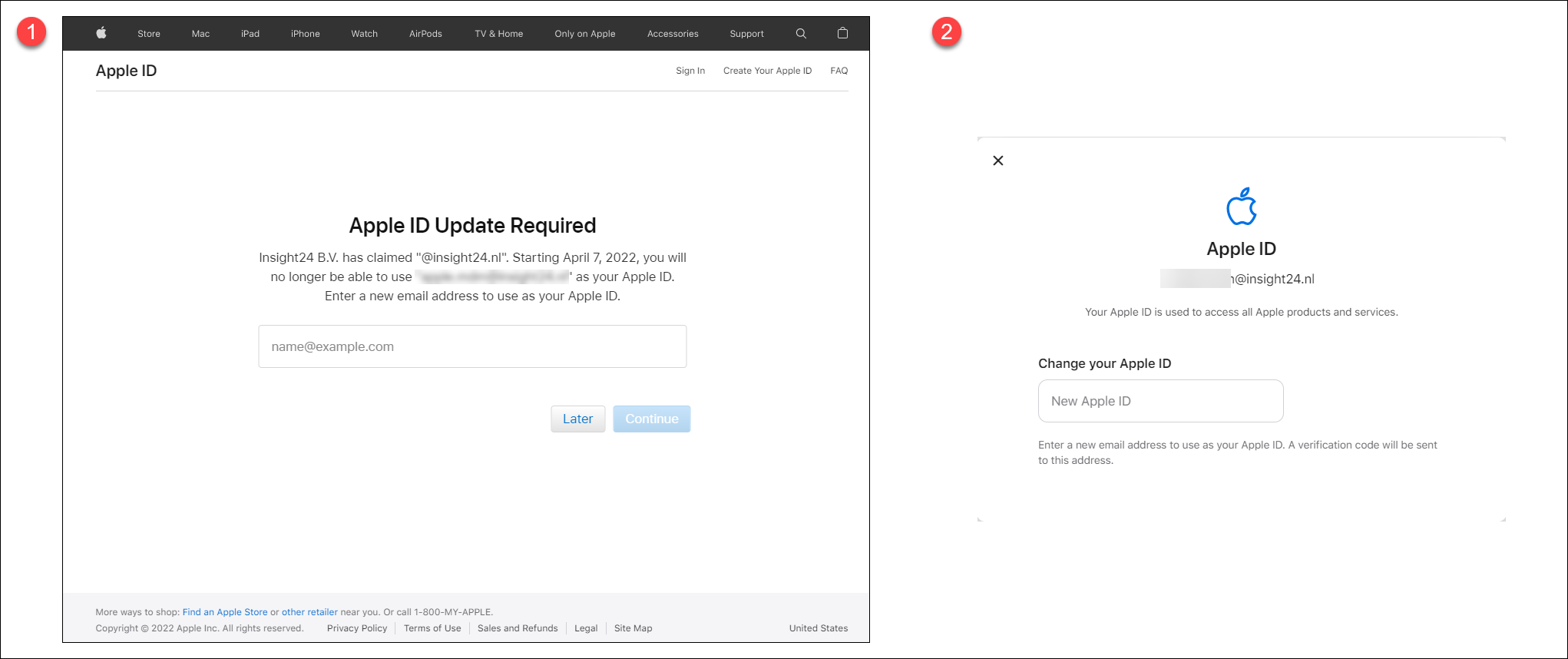Follow the Find an Apple Store link
This screenshot has height=659, width=1568.
click(x=225, y=612)
